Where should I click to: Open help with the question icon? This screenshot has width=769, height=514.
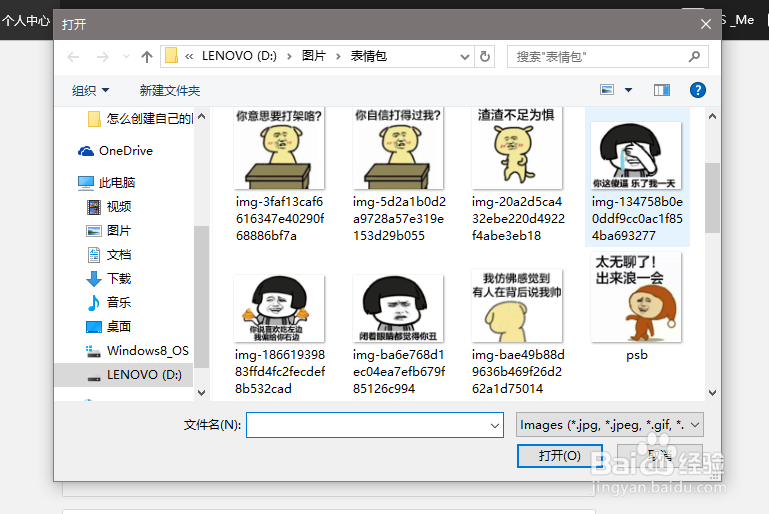click(x=697, y=90)
